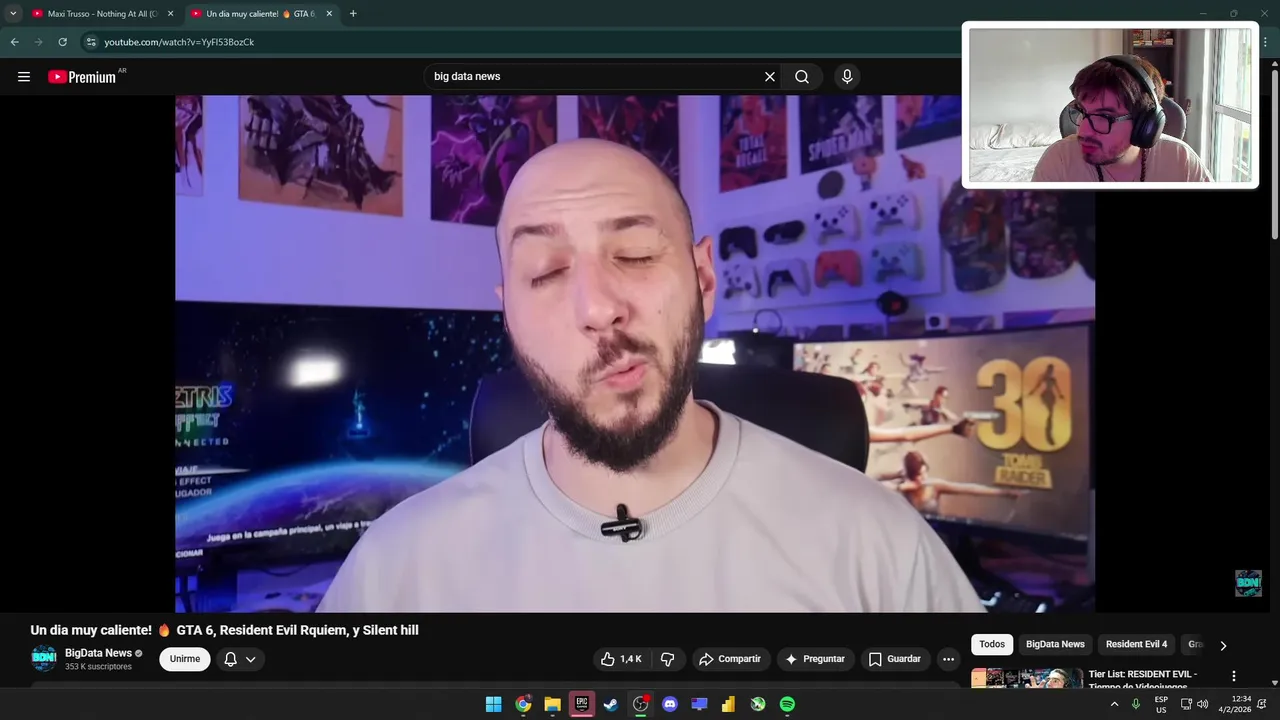
Task: Click the magnifier search button
Action: click(x=802, y=77)
